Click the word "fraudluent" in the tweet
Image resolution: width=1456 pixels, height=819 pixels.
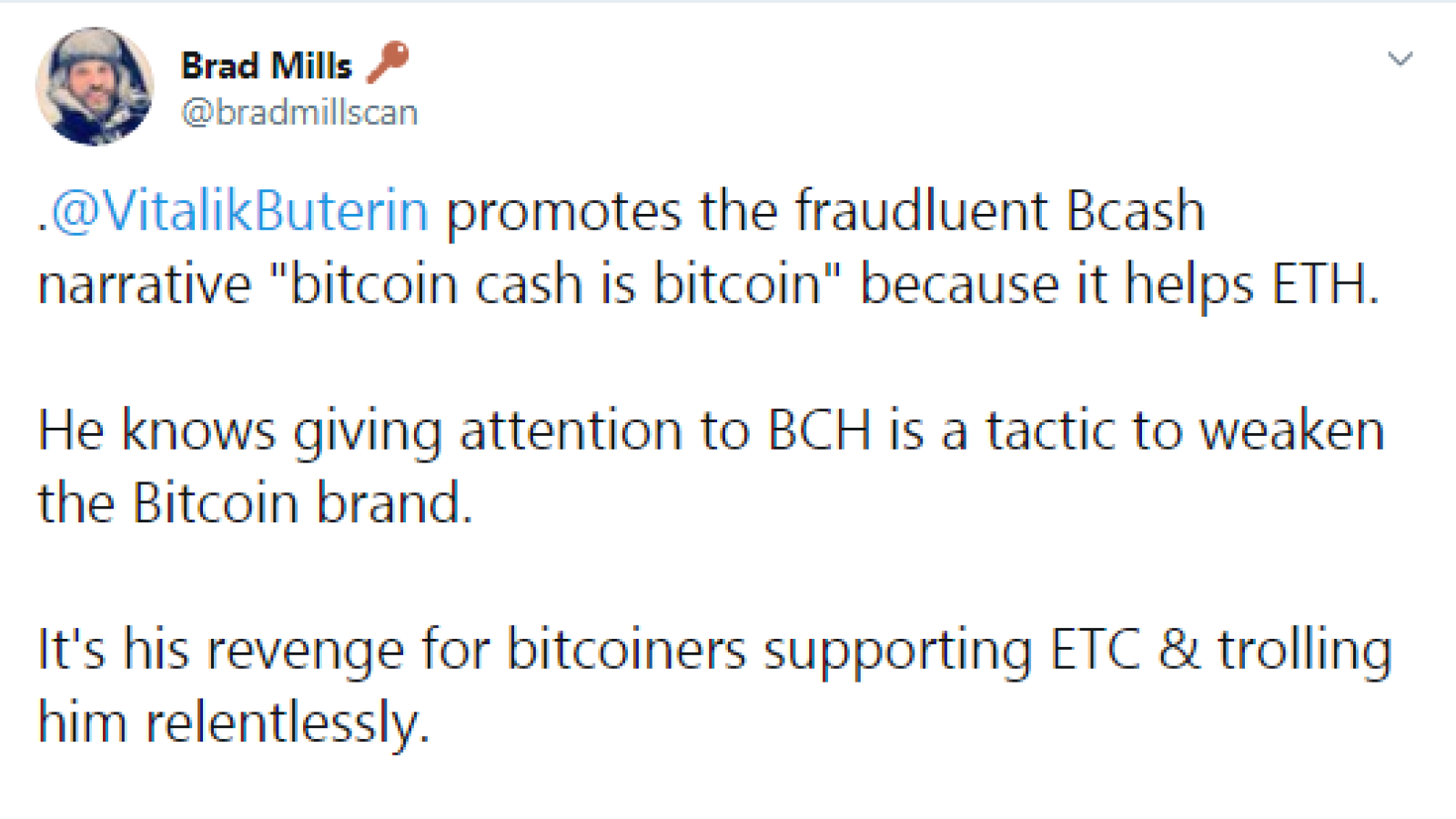922,211
